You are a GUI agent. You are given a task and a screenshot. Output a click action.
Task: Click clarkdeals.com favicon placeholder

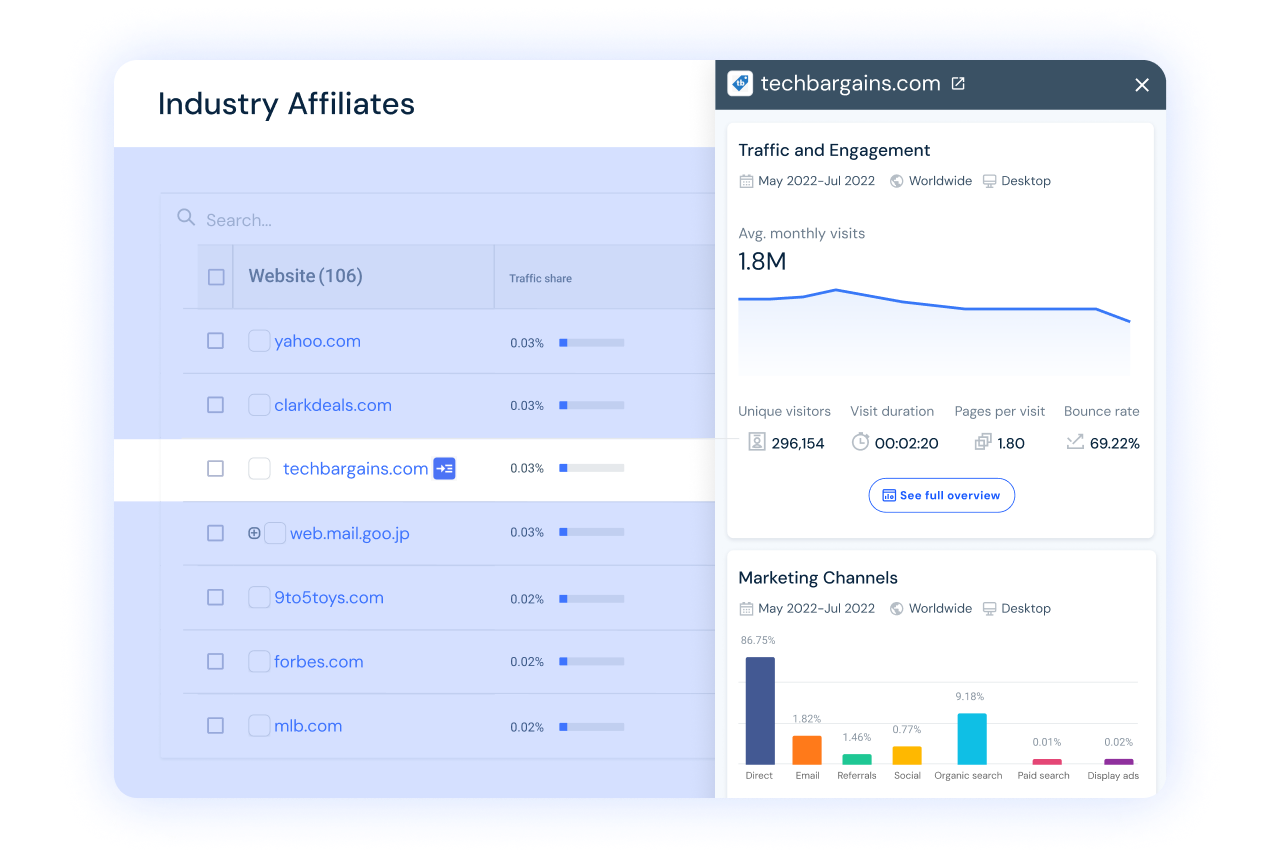(x=259, y=405)
